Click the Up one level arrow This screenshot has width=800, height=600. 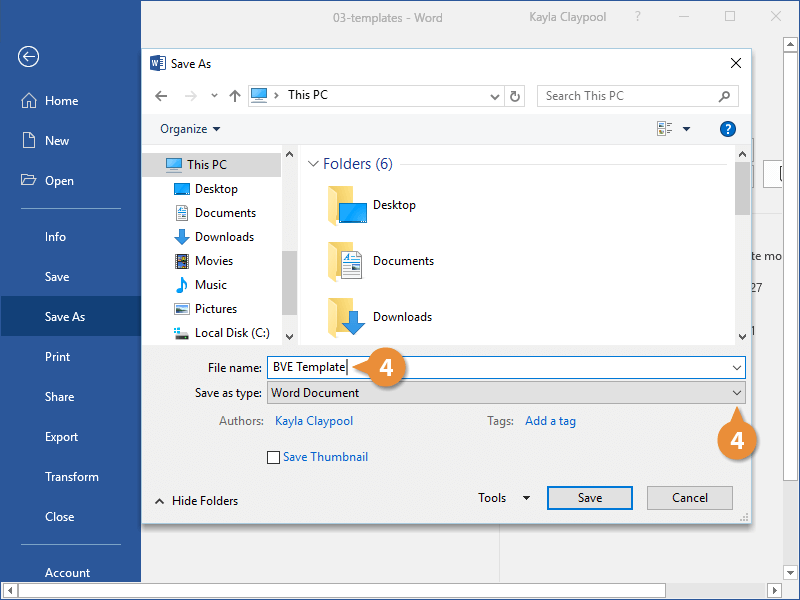point(235,96)
